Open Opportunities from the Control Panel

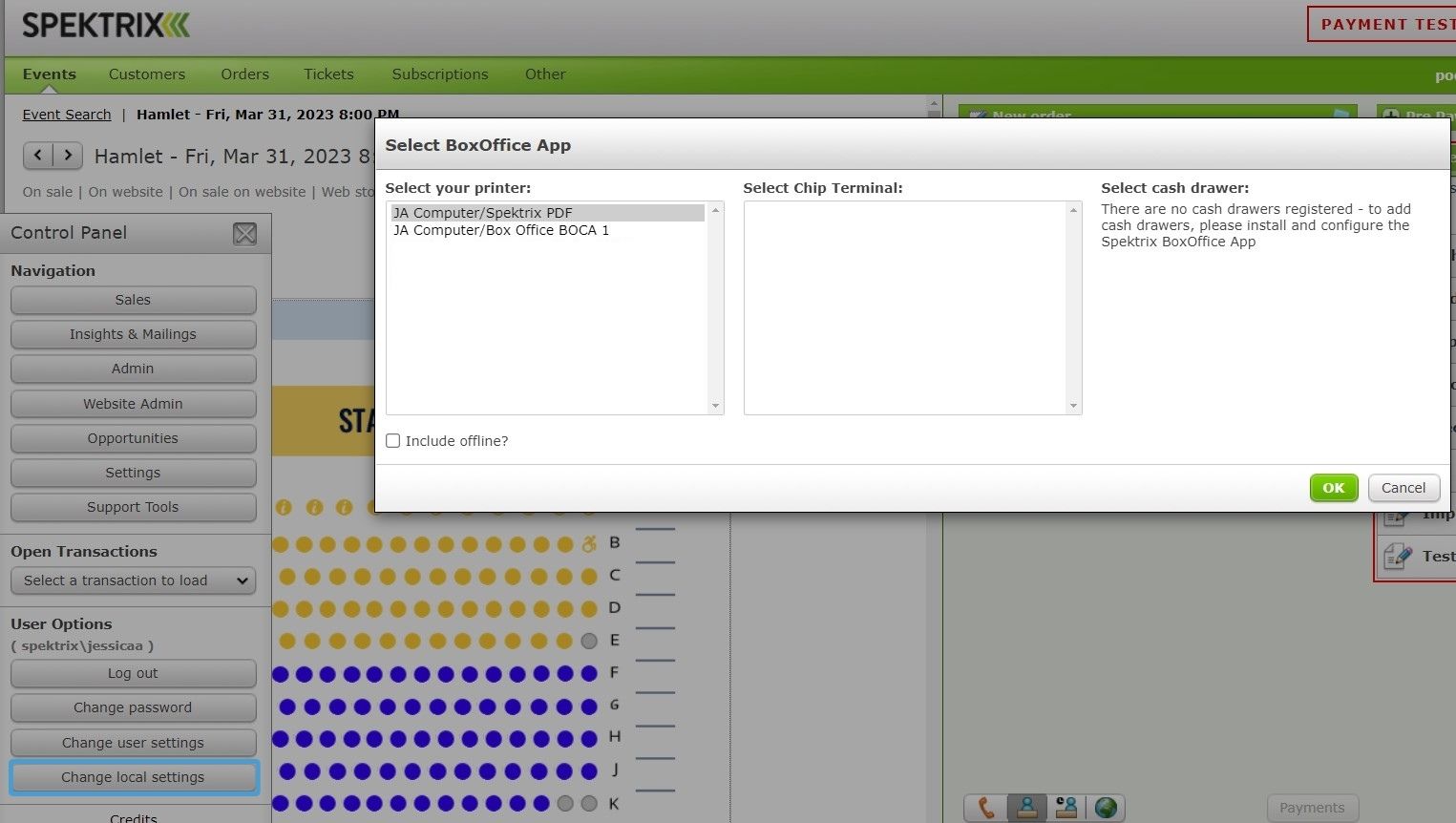[133, 438]
